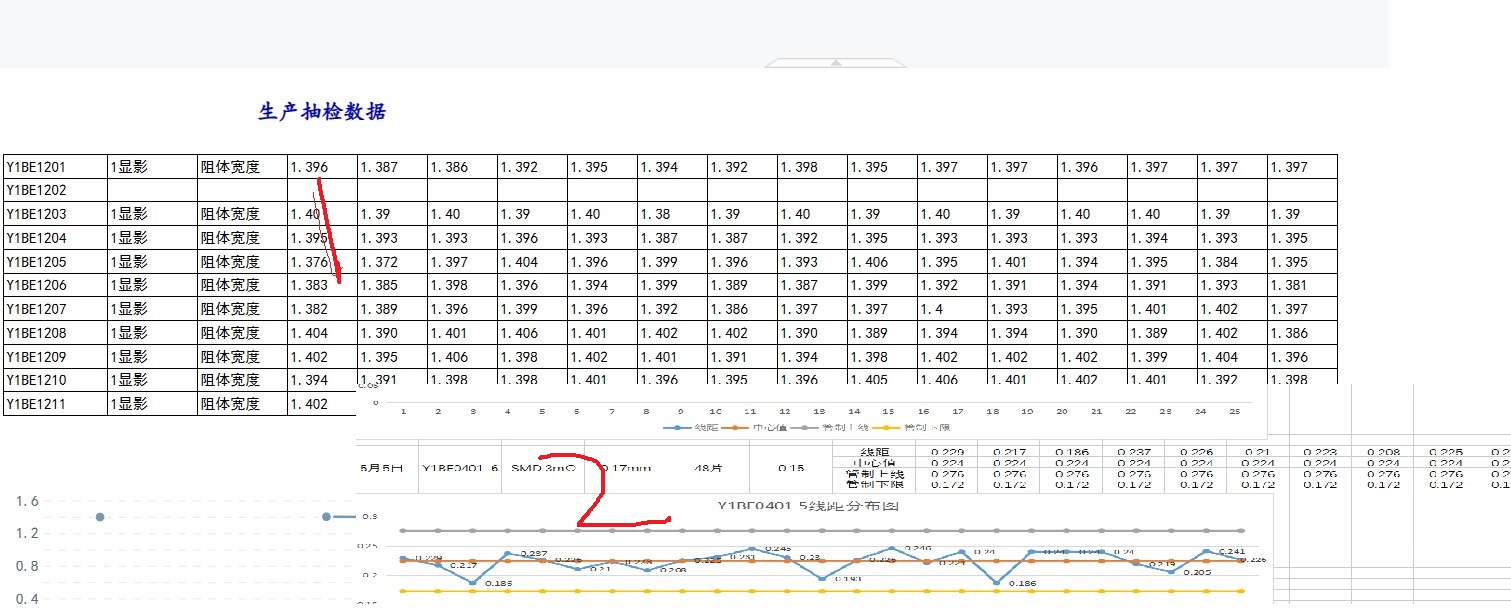Select row label Y1BE1211

36,404
